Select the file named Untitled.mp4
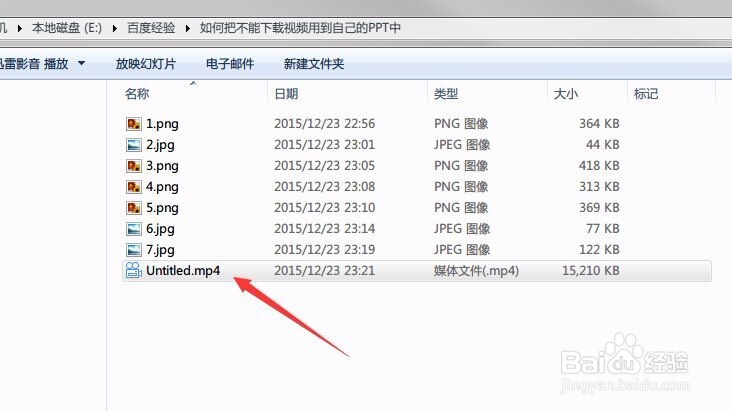The height and width of the screenshot is (411, 732). tap(183, 270)
